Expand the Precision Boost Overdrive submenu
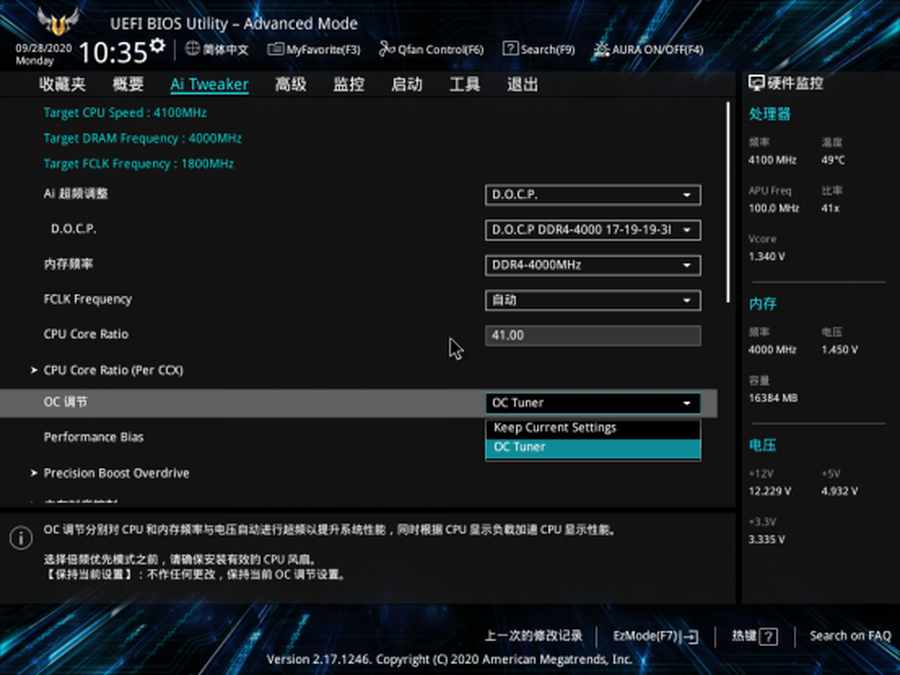Screen dimensions: 900x675 [116, 473]
